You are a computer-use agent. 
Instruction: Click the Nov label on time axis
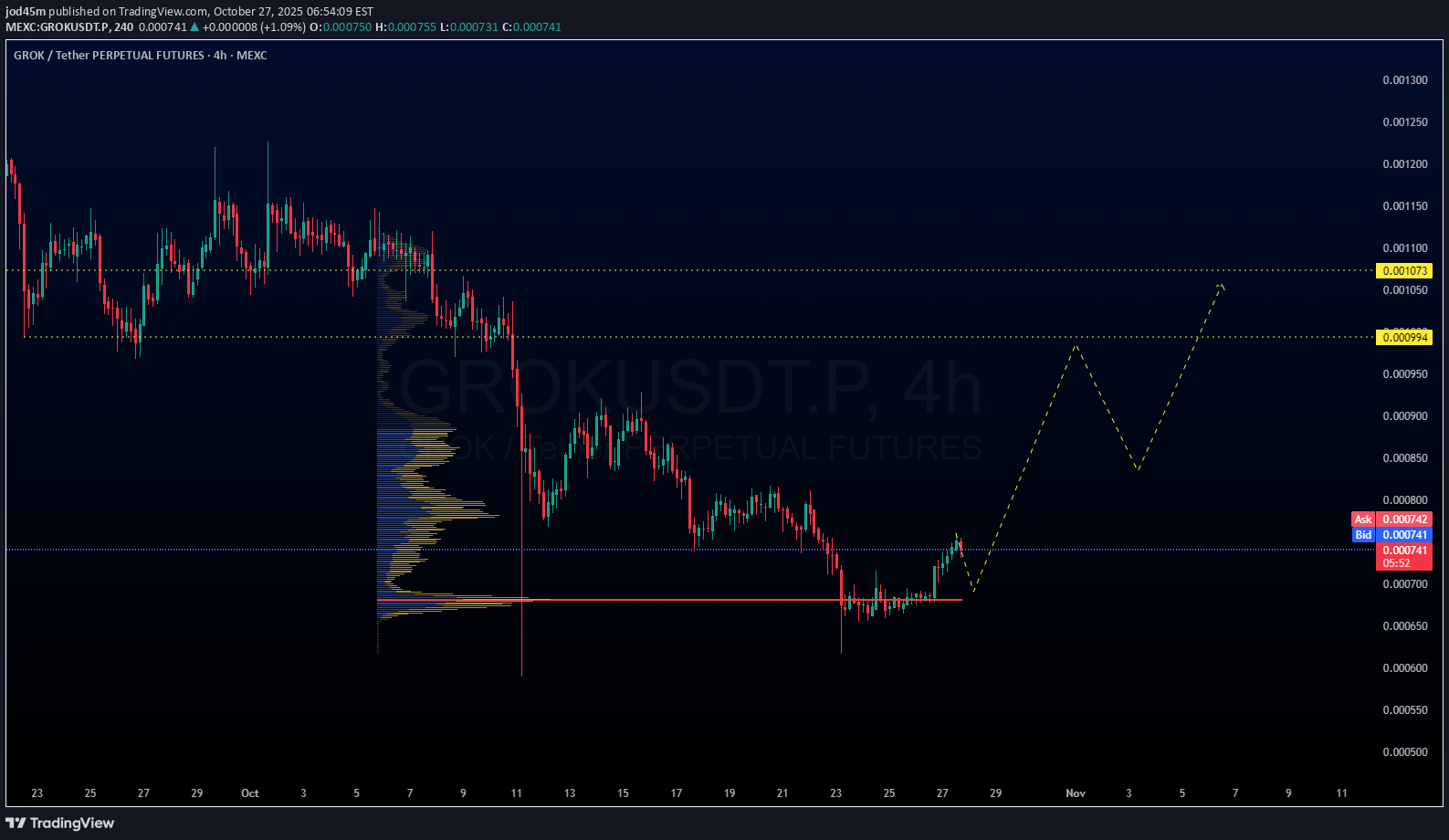point(1076,793)
